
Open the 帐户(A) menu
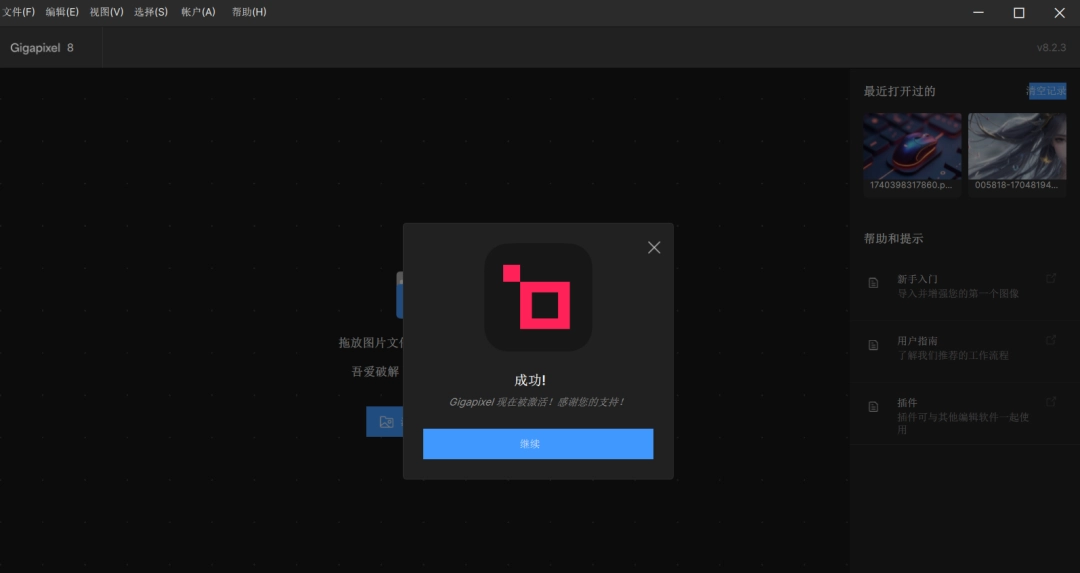pyautogui.click(x=198, y=12)
